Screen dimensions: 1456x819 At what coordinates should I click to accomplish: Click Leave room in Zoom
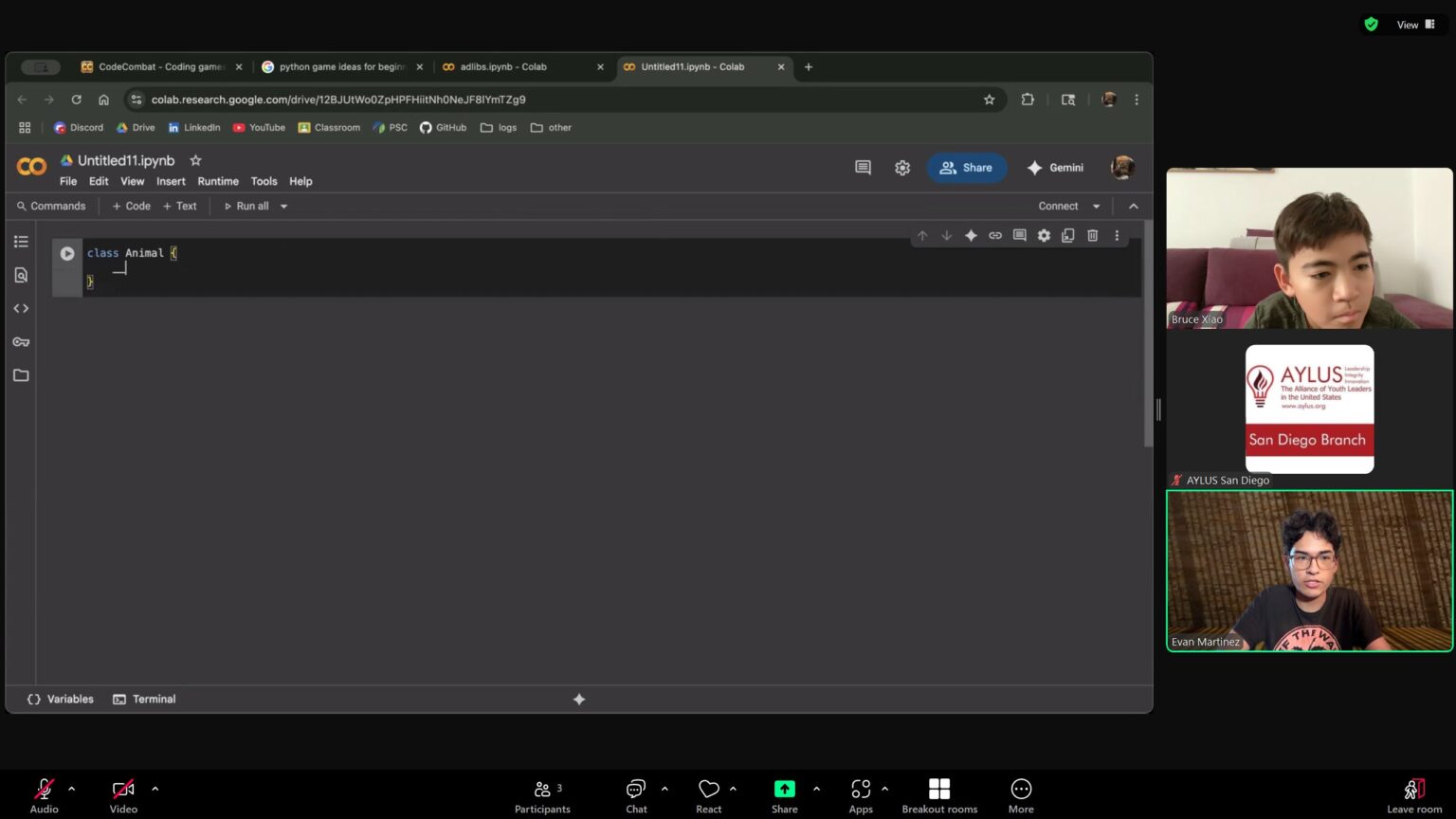pos(1414,796)
